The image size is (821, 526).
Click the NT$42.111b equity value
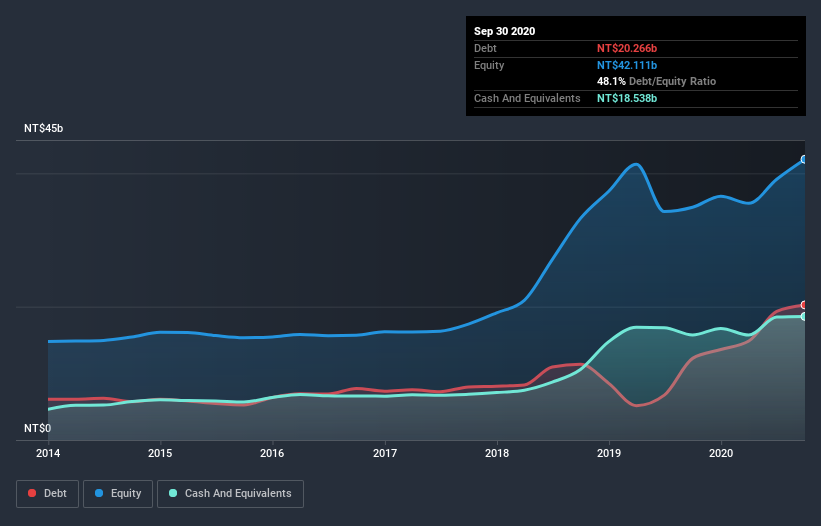(x=627, y=65)
